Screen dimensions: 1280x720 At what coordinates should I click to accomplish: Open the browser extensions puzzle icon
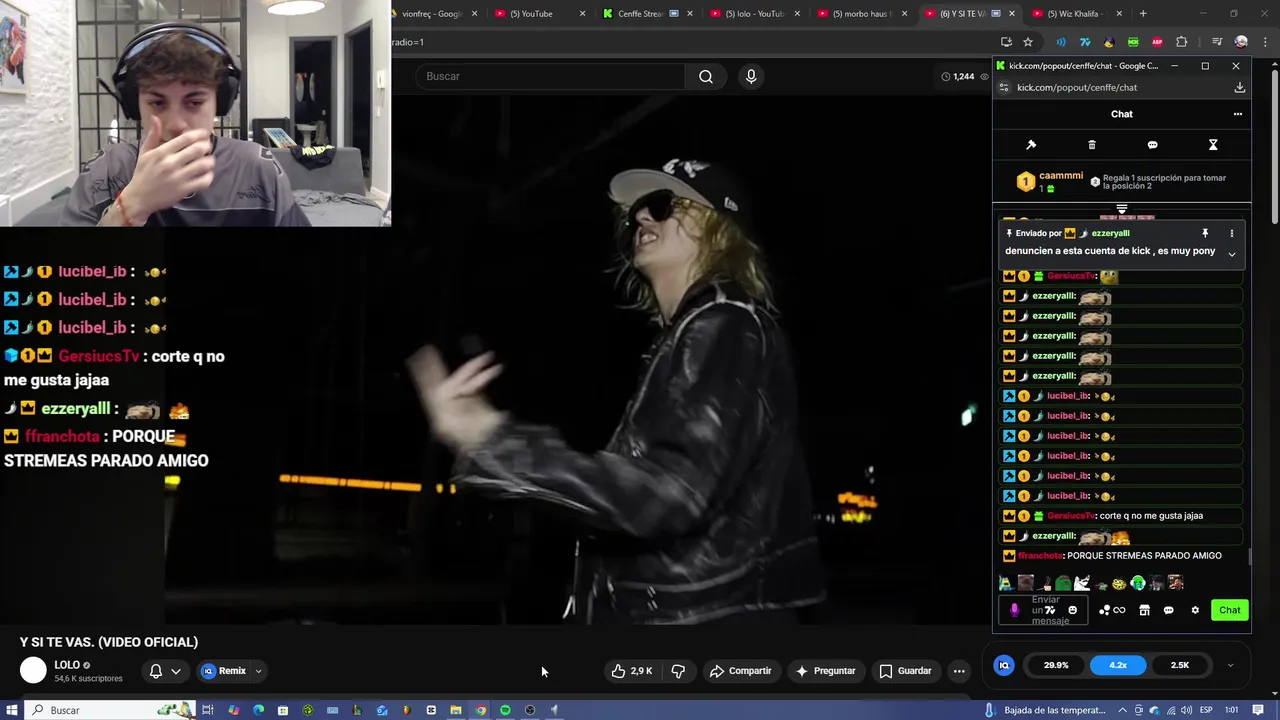(1182, 42)
